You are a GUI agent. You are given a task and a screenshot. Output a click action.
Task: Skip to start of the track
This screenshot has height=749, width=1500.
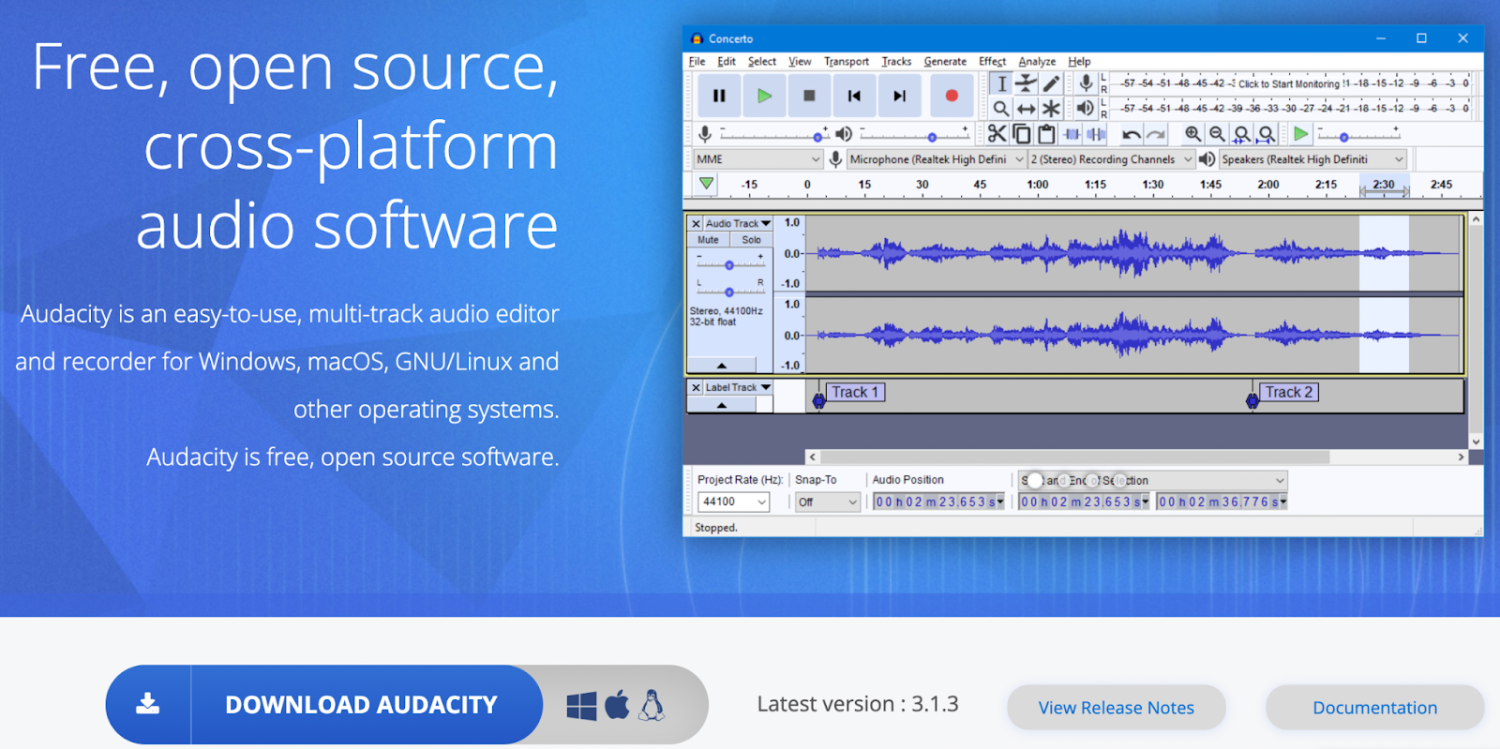click(854, 96)
